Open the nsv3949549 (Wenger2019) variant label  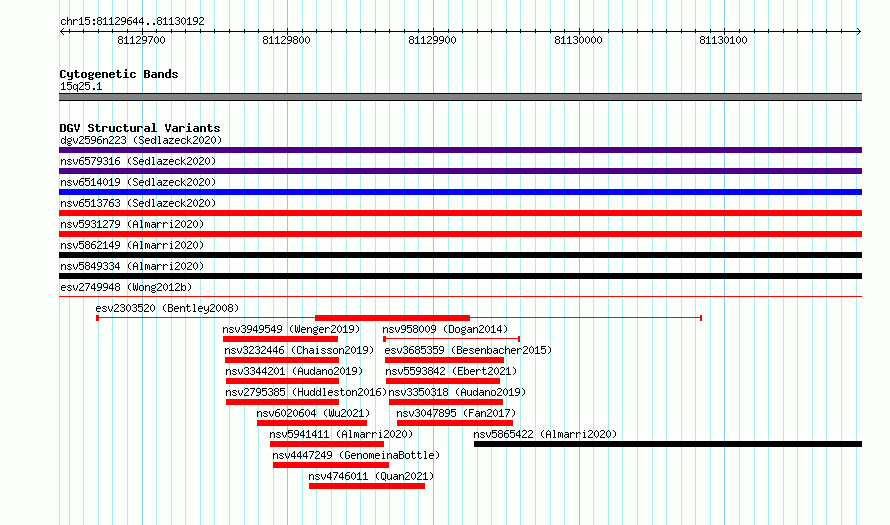291,329
